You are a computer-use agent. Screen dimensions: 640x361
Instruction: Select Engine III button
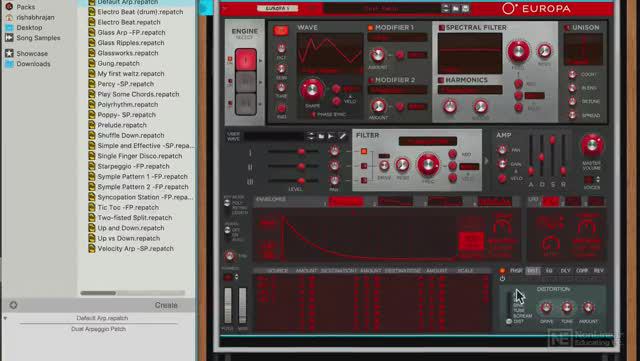click(246, 103)
